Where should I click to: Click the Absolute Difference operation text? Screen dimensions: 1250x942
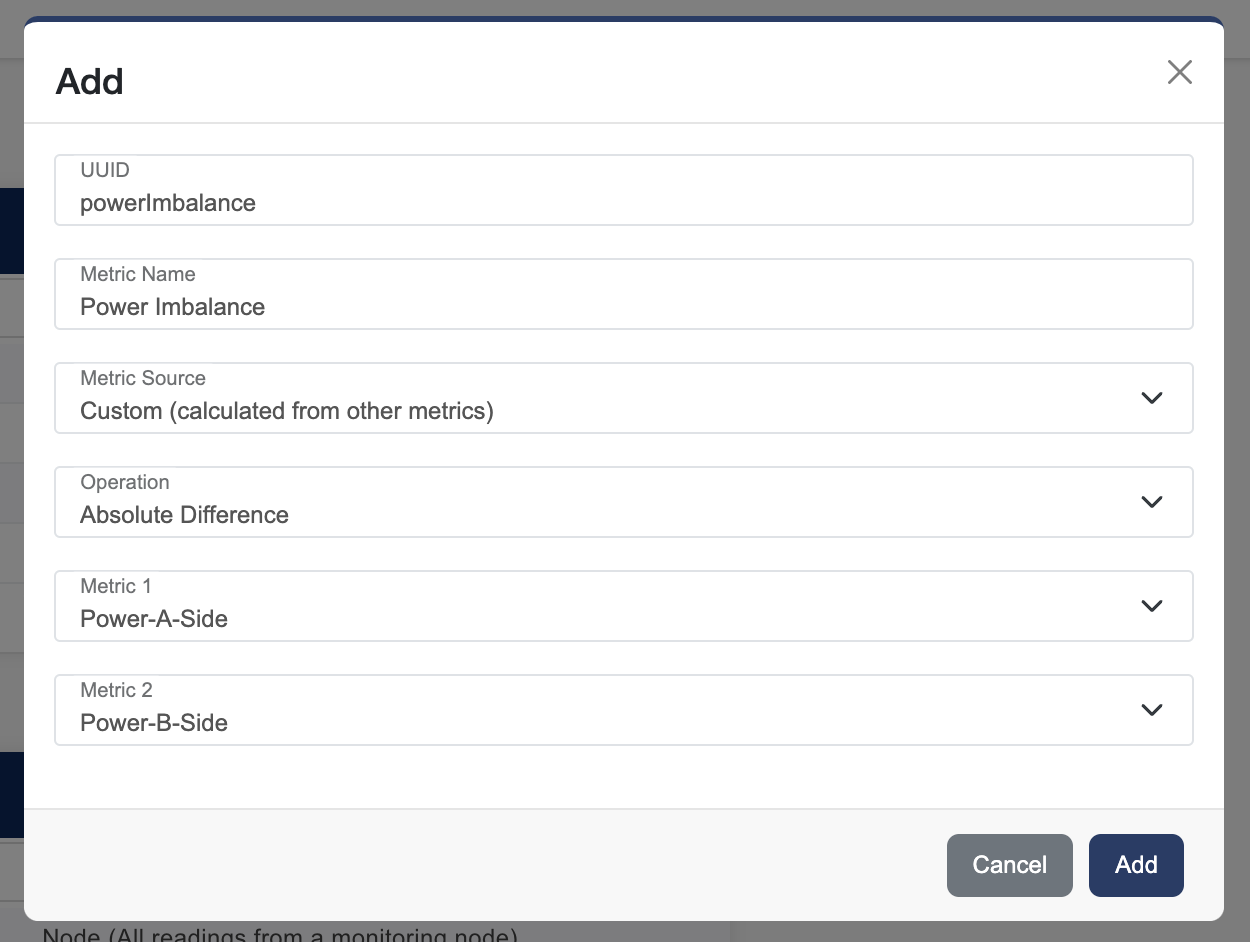click(x=184, y=515)
